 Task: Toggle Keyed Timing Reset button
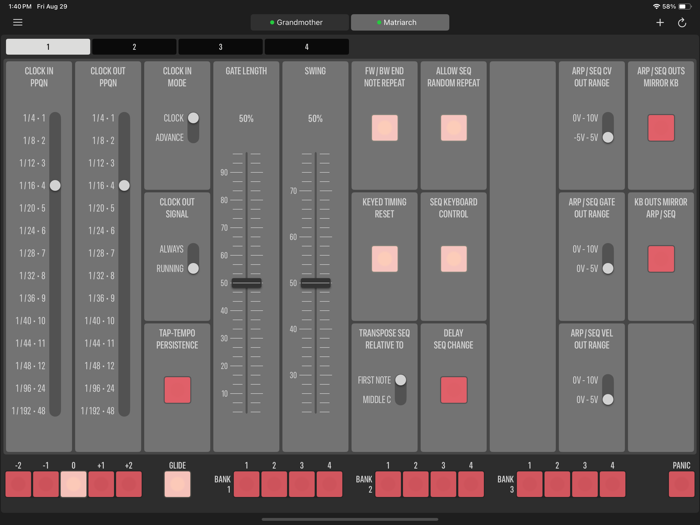[384, 259]
